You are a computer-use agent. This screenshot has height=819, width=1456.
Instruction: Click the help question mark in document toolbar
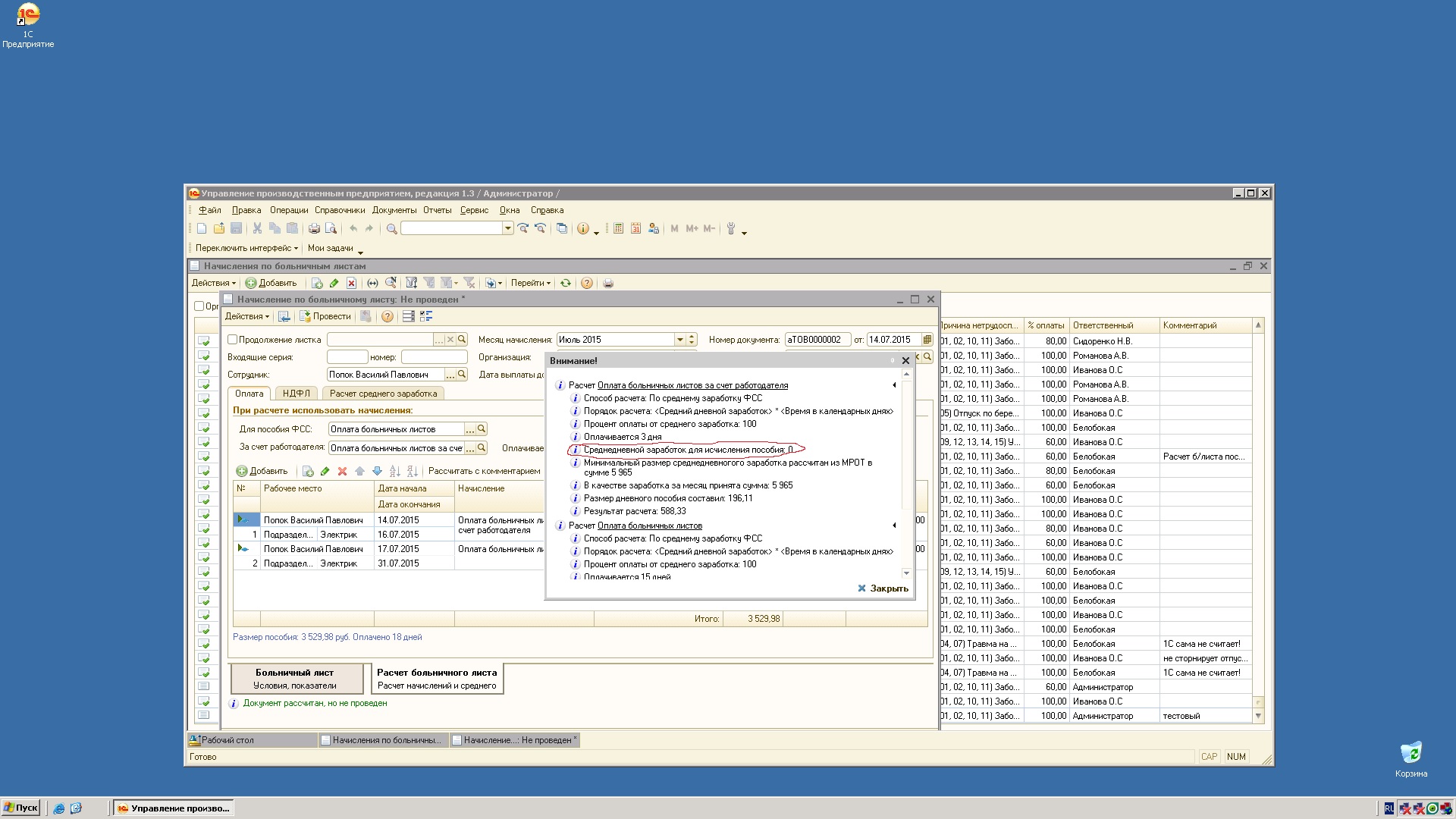[387, 317]
